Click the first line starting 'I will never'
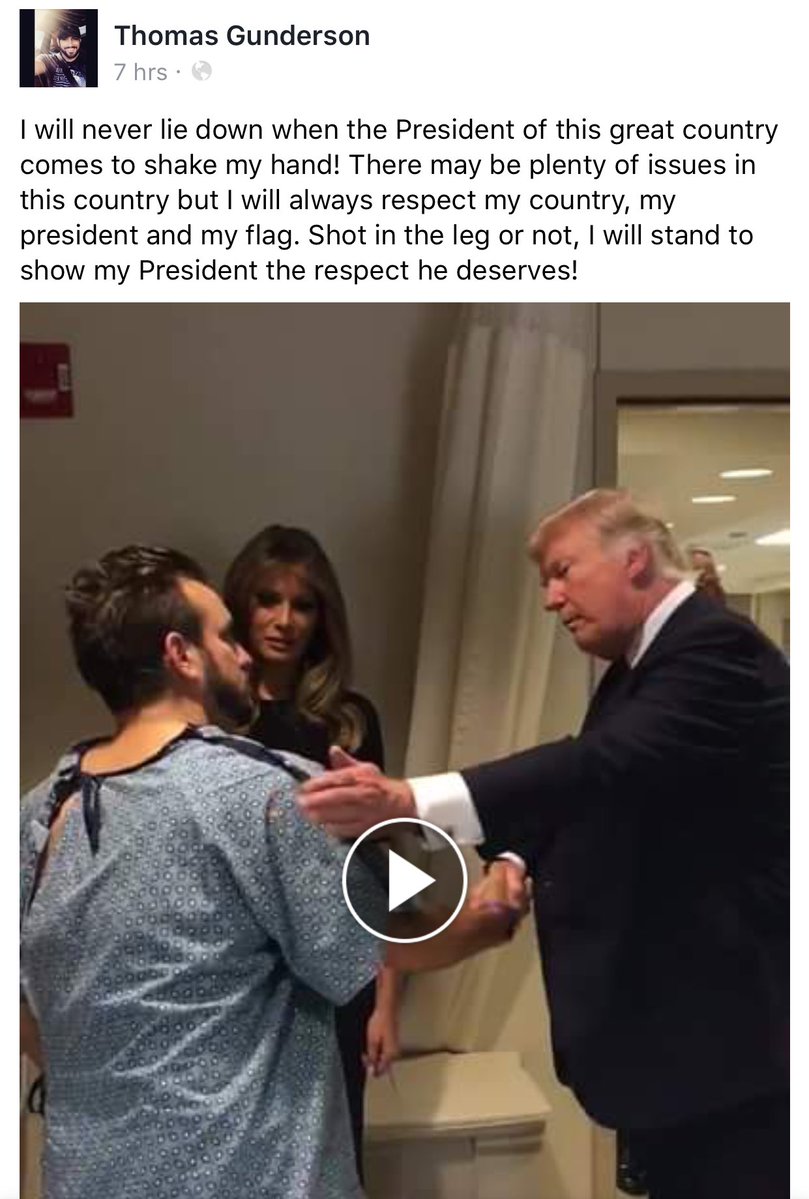 click(398, 130)
